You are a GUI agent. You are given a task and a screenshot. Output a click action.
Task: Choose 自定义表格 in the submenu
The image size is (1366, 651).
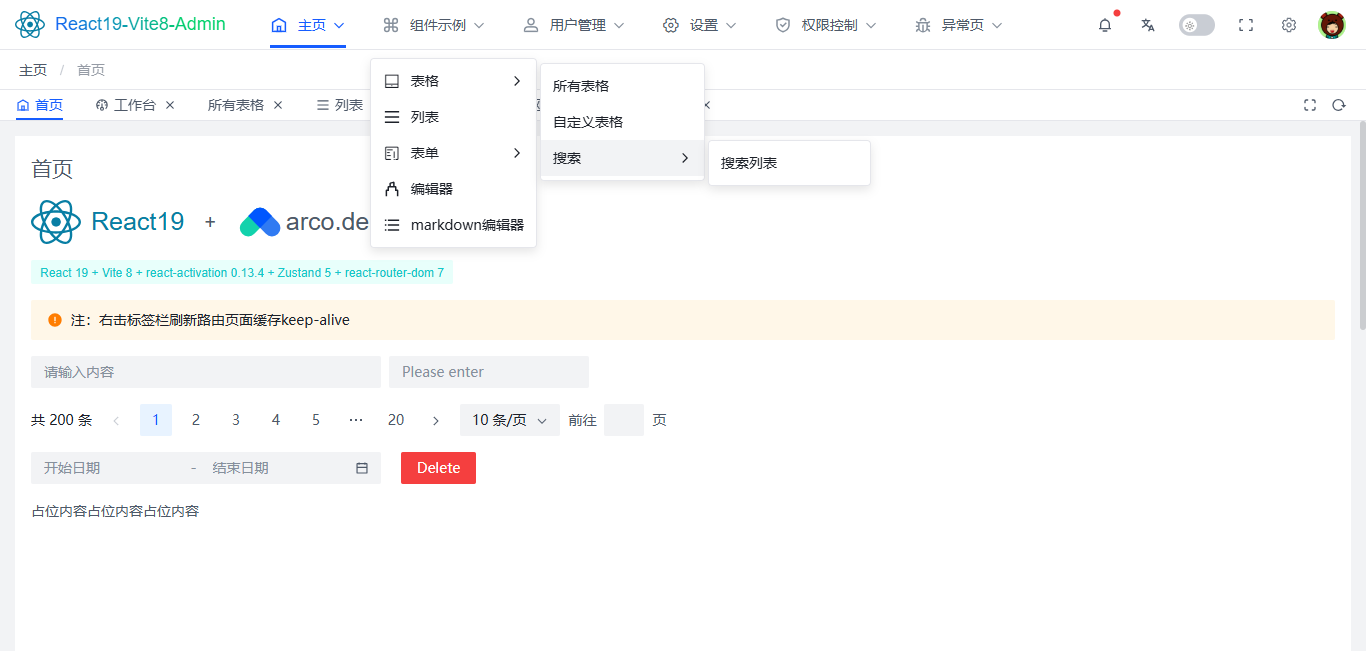pyautogui.click(x=622, y=122)
